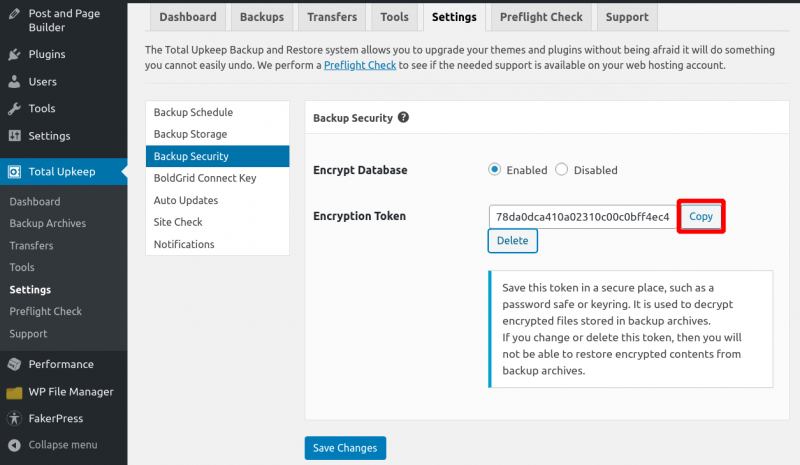Open Preflight Check in sidebar submenu

coord(45,311)
